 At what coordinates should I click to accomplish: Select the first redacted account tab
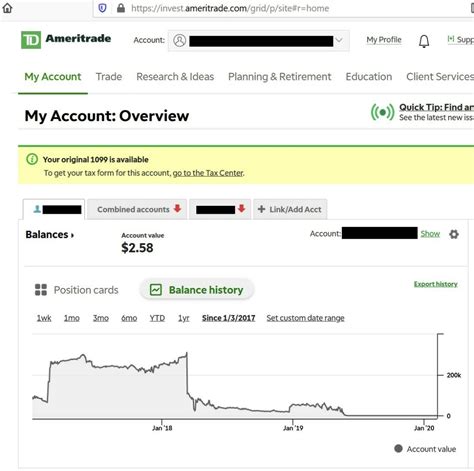54,209
